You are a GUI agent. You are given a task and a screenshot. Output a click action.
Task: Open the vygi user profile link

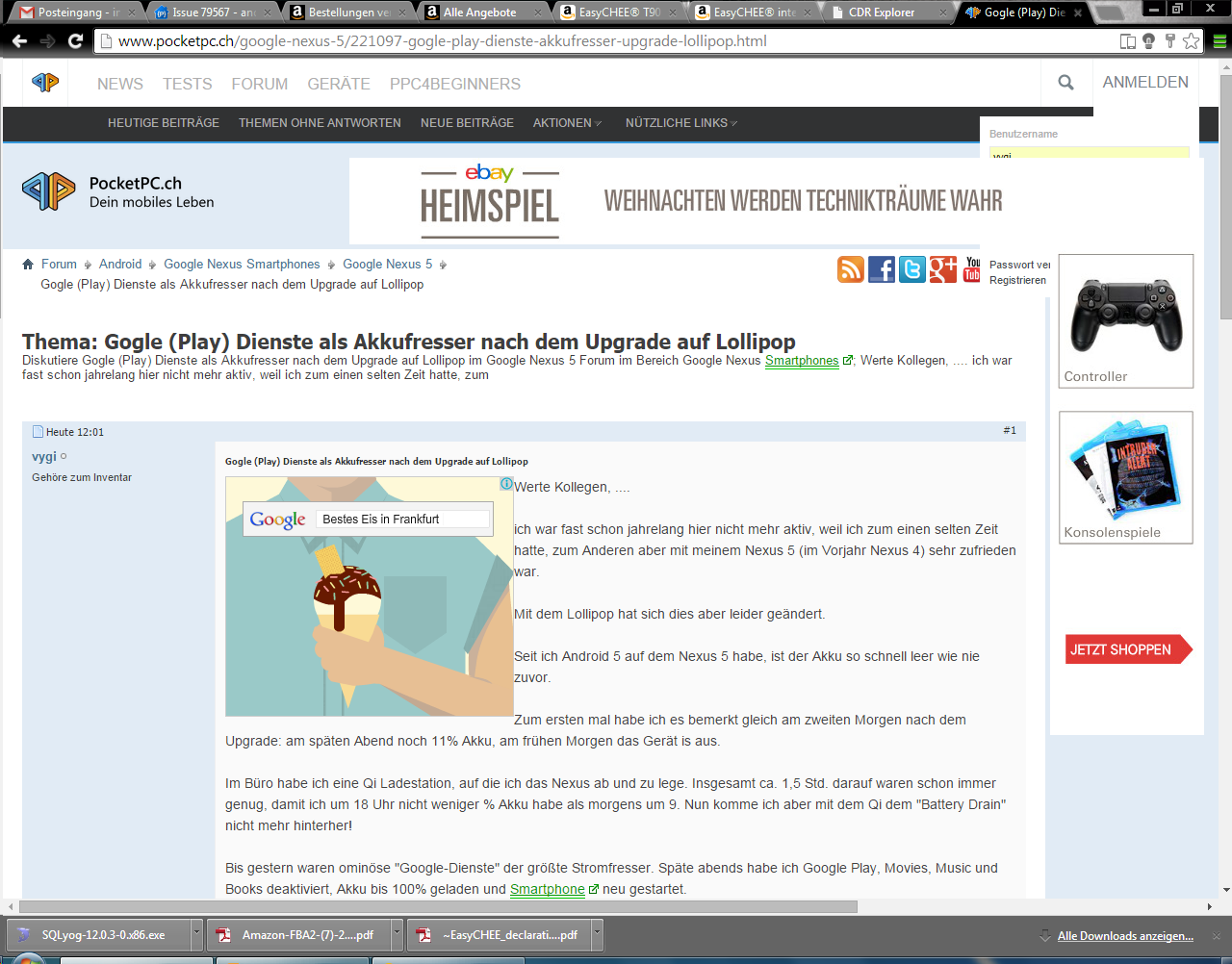click(44, 456)
